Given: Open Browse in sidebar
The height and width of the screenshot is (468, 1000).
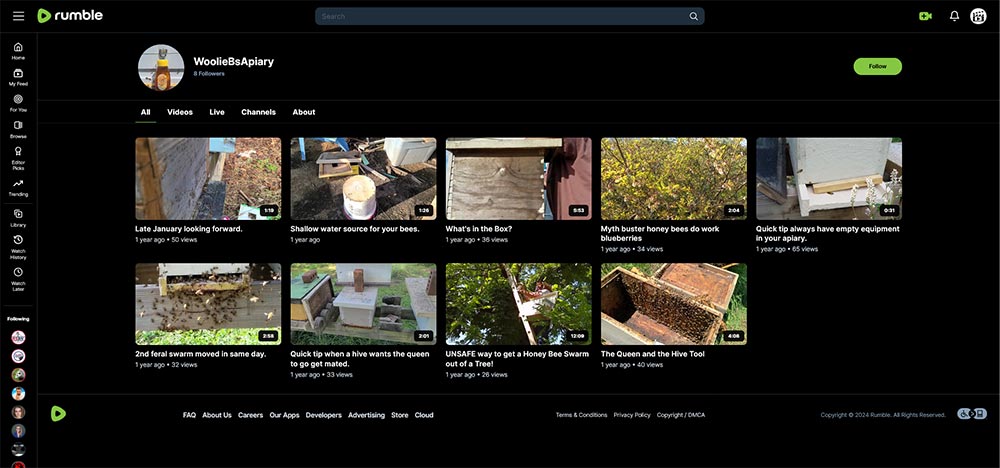Looking at the screenshot, I should pos(18,129).
